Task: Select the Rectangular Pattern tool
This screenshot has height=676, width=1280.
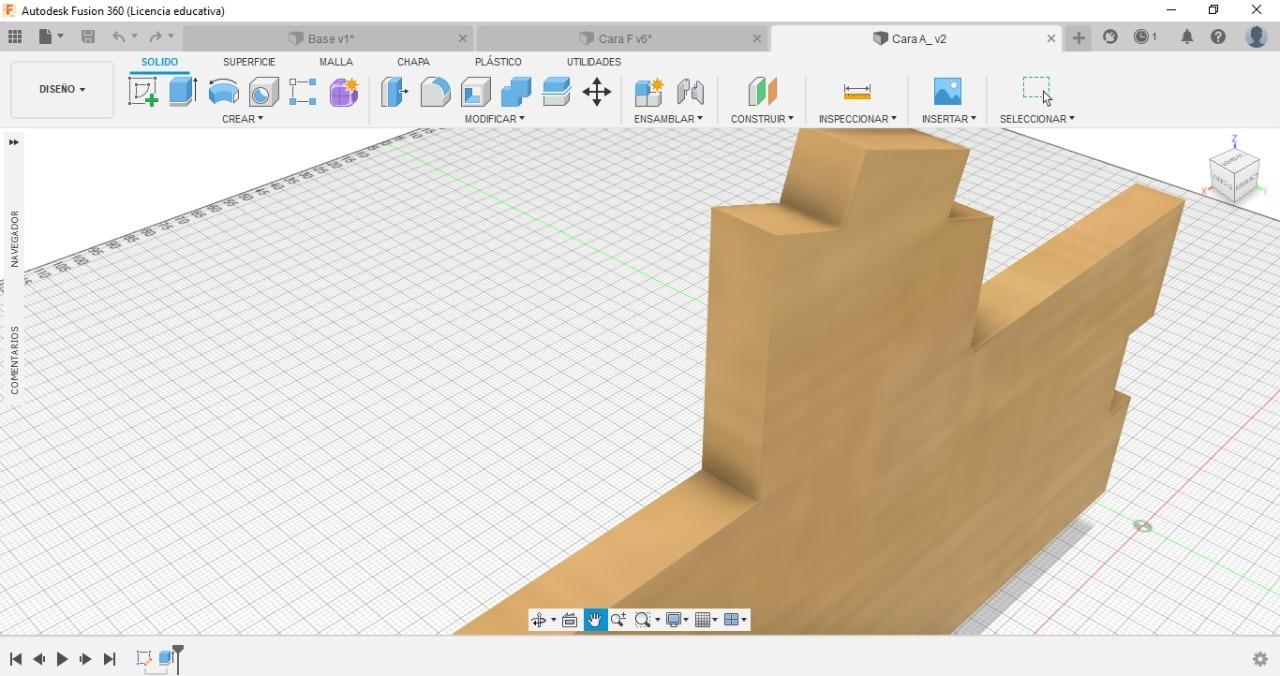Action: coord(303,92)
